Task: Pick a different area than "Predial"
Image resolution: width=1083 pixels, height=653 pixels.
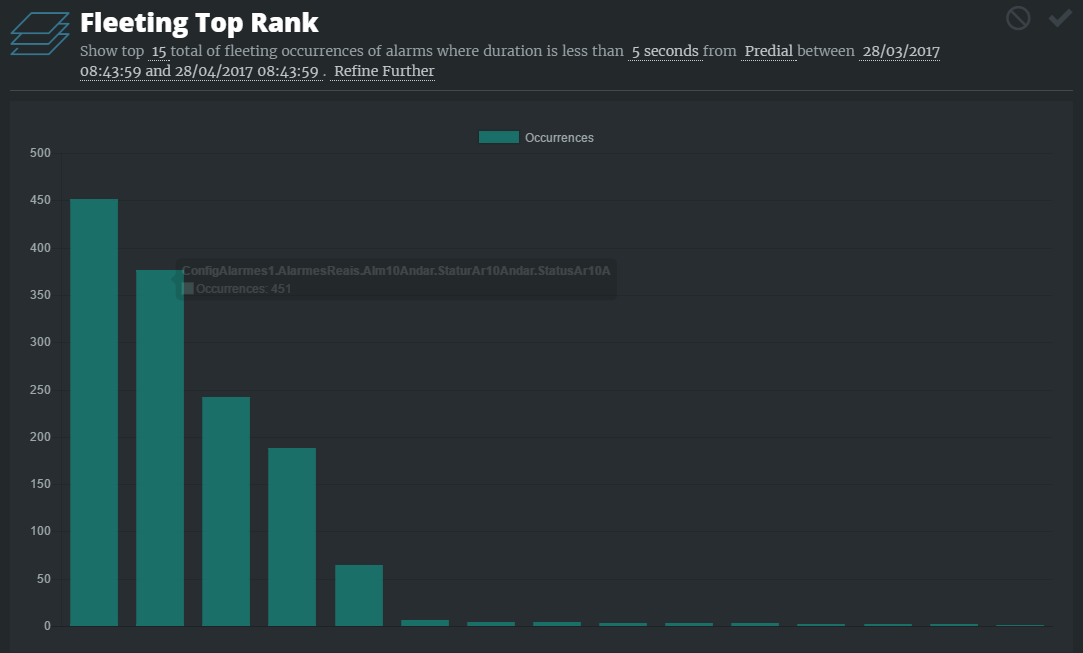Action: click(768, 51)
